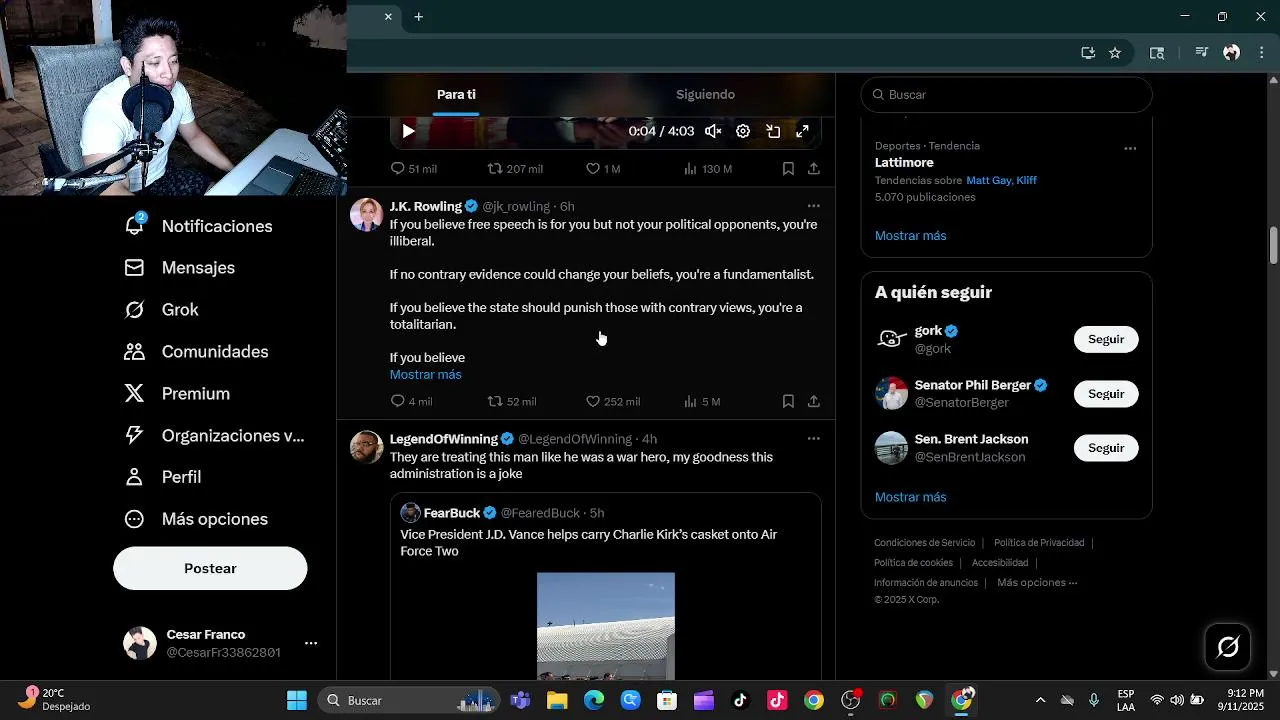This screenshot has width=1280, height=720.
Task: Show more suggestions under A quién seguir
Action: (910, 497)
